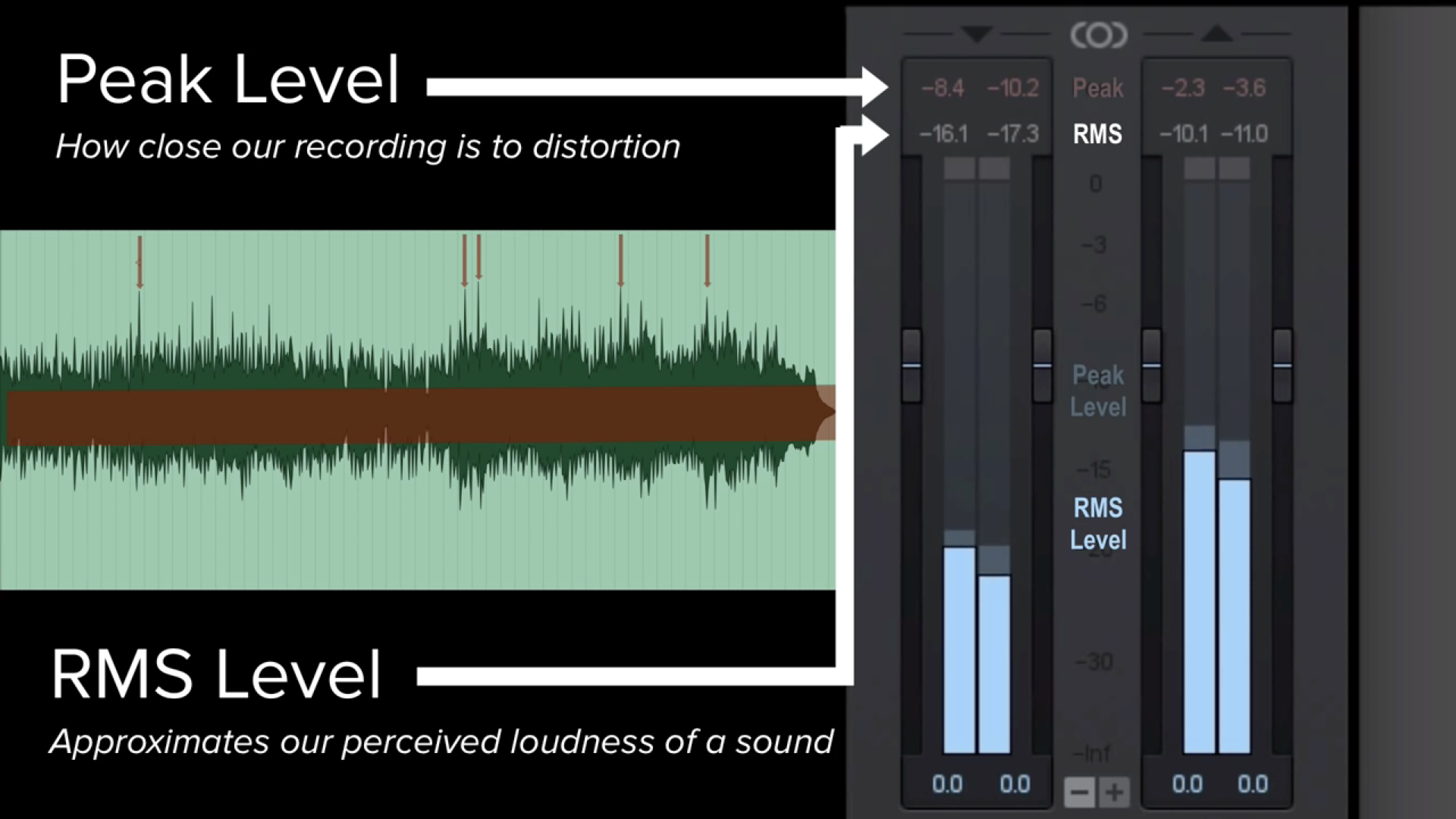Click the input peak readout -8.4
1456x819 pixels.
(x=943, y=88)
